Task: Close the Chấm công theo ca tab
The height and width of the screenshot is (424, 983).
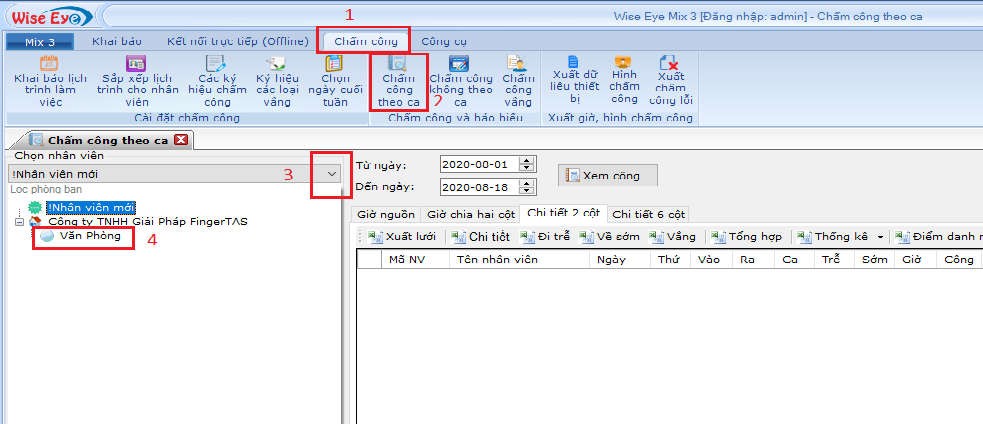Action: [180, 140]
